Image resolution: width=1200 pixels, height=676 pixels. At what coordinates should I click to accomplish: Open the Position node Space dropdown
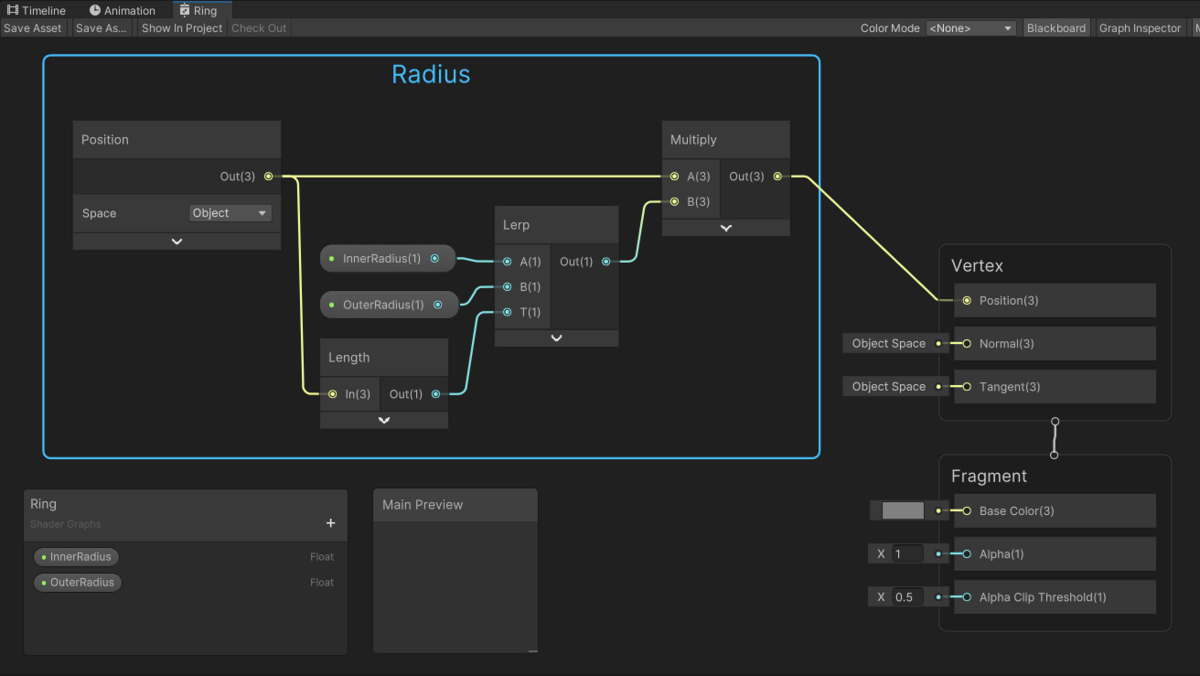[231, 213]
